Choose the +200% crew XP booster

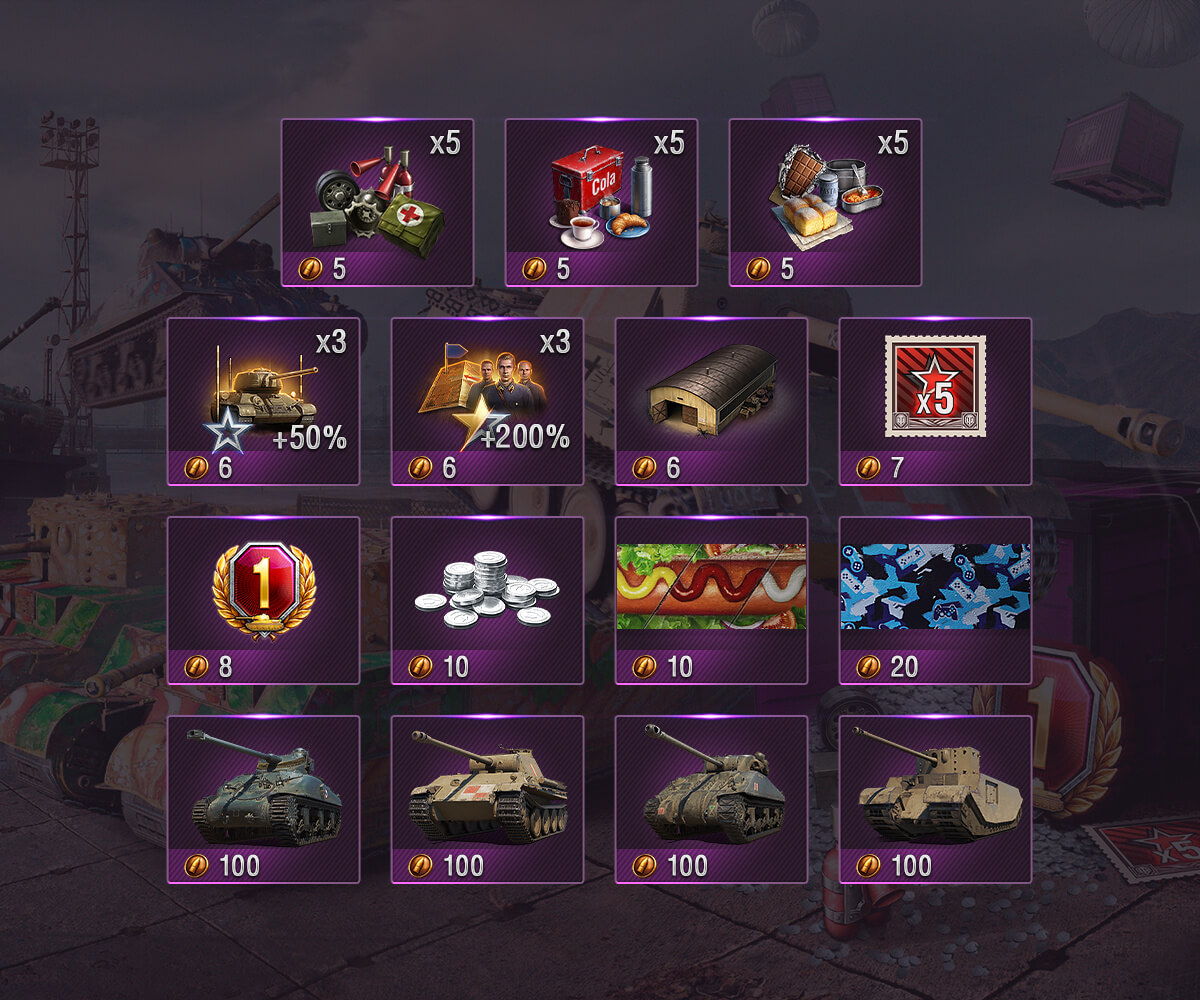487,401
